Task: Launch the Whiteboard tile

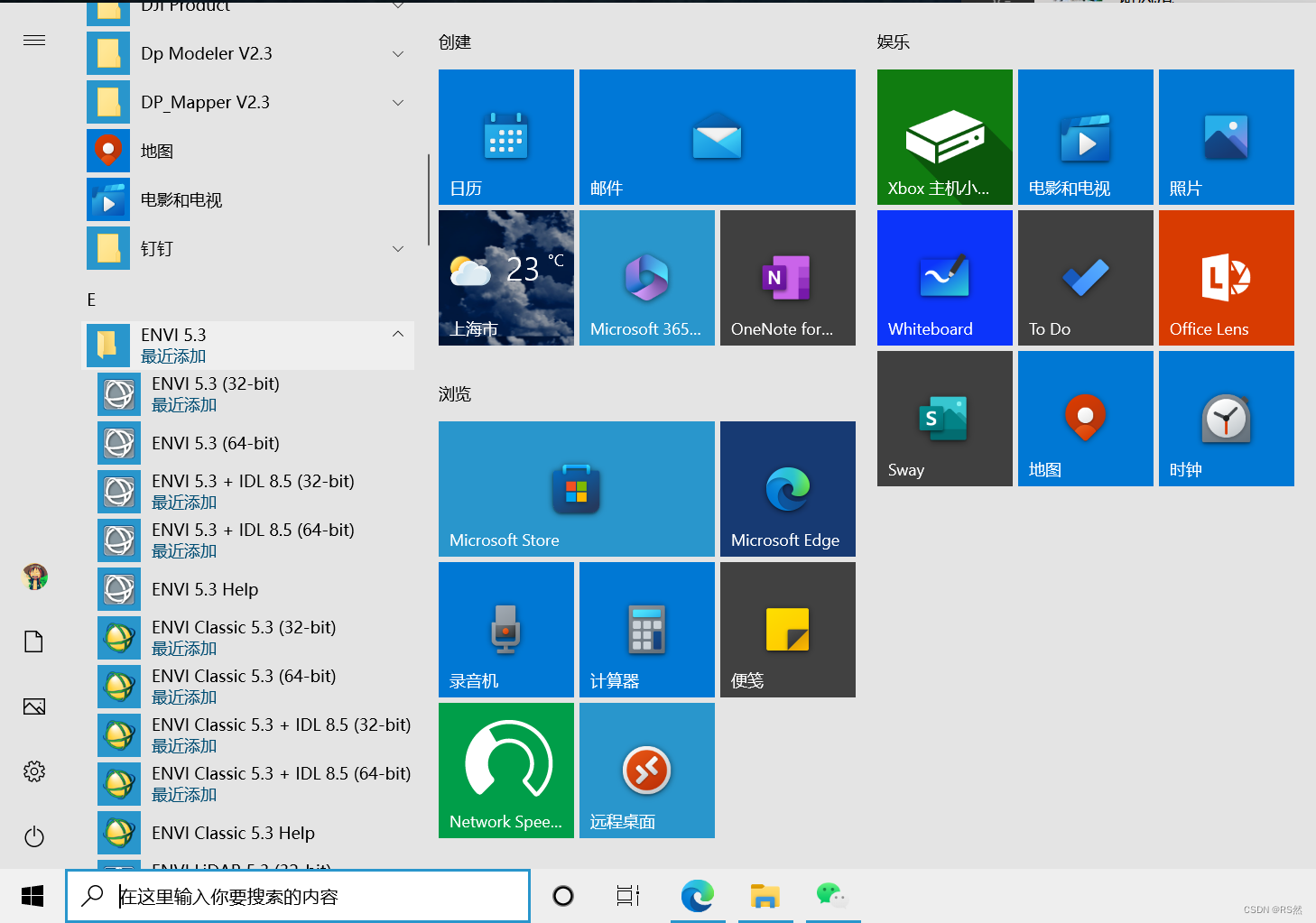Action: tap(945, 278)
